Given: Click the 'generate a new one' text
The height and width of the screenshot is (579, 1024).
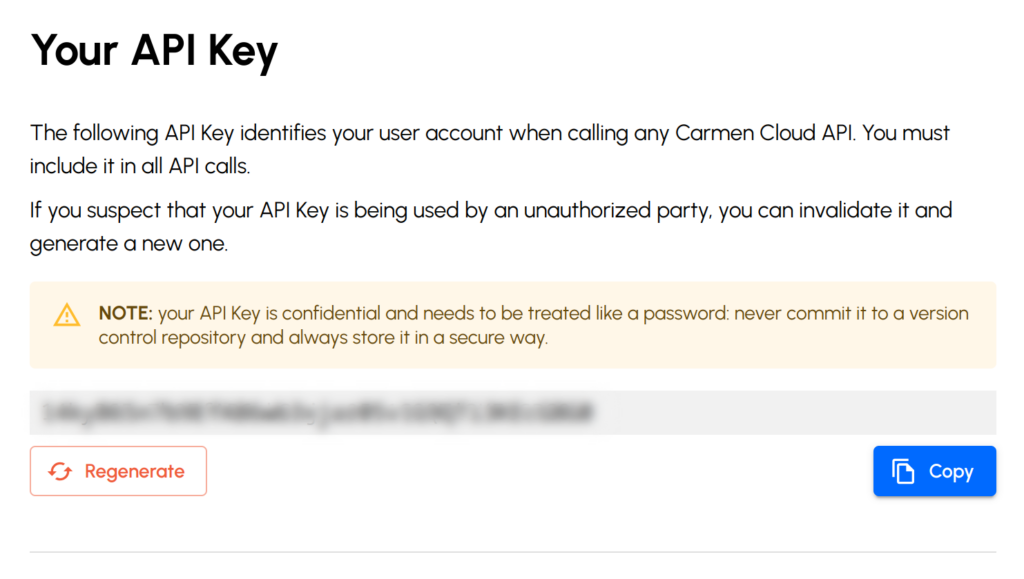Looking at the screenshot, I should pos(129,243).
